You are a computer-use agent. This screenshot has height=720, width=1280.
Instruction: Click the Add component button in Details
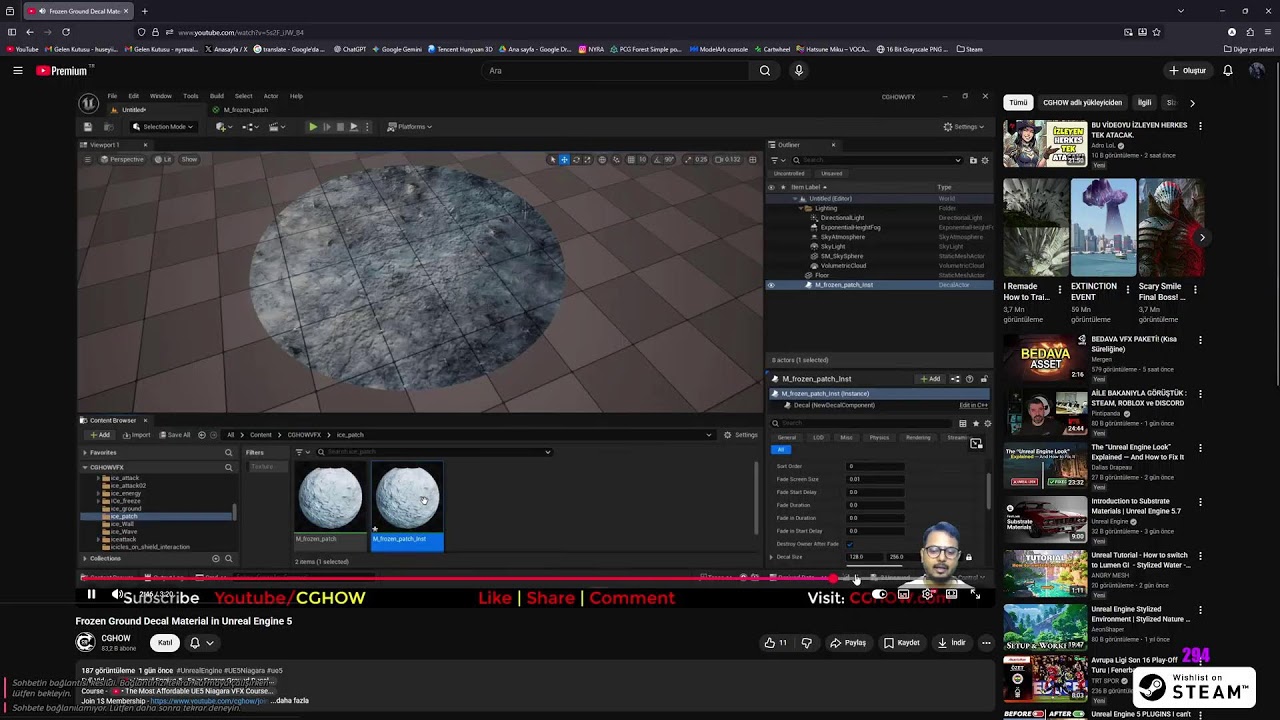point(931,379)
